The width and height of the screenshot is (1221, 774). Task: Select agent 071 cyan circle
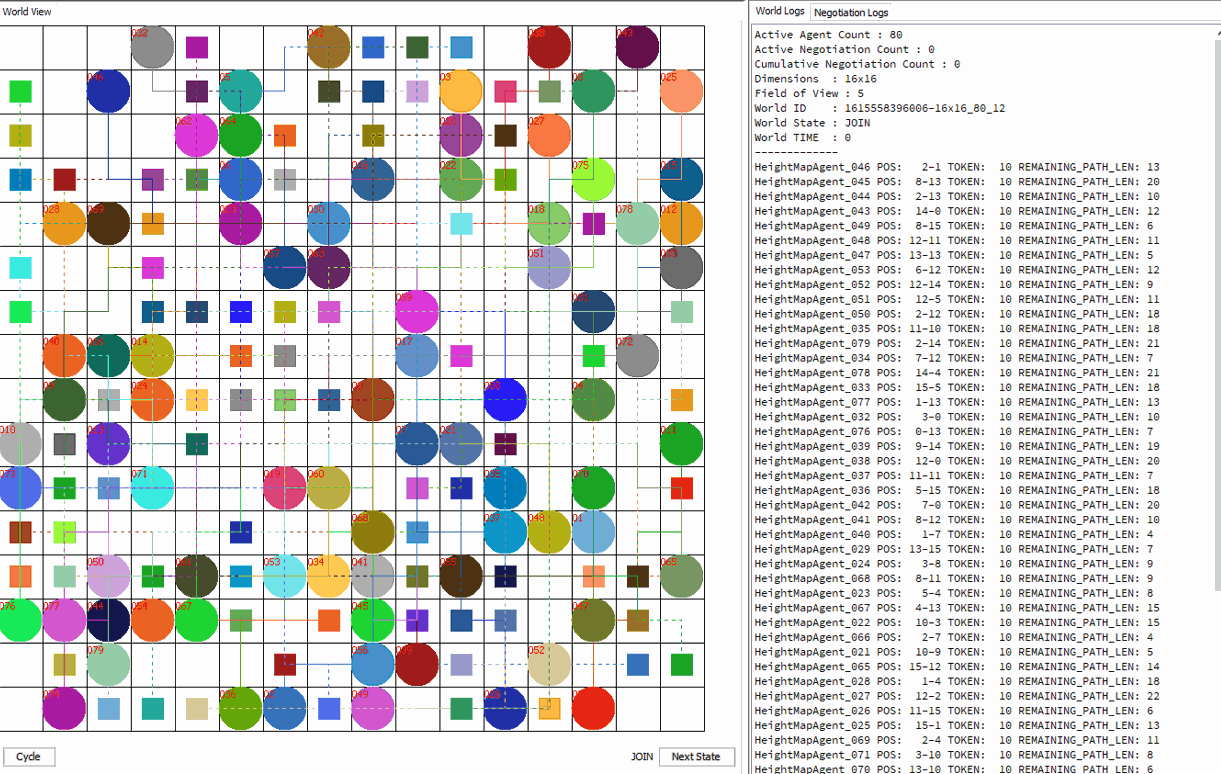click(x=153, y=488)
